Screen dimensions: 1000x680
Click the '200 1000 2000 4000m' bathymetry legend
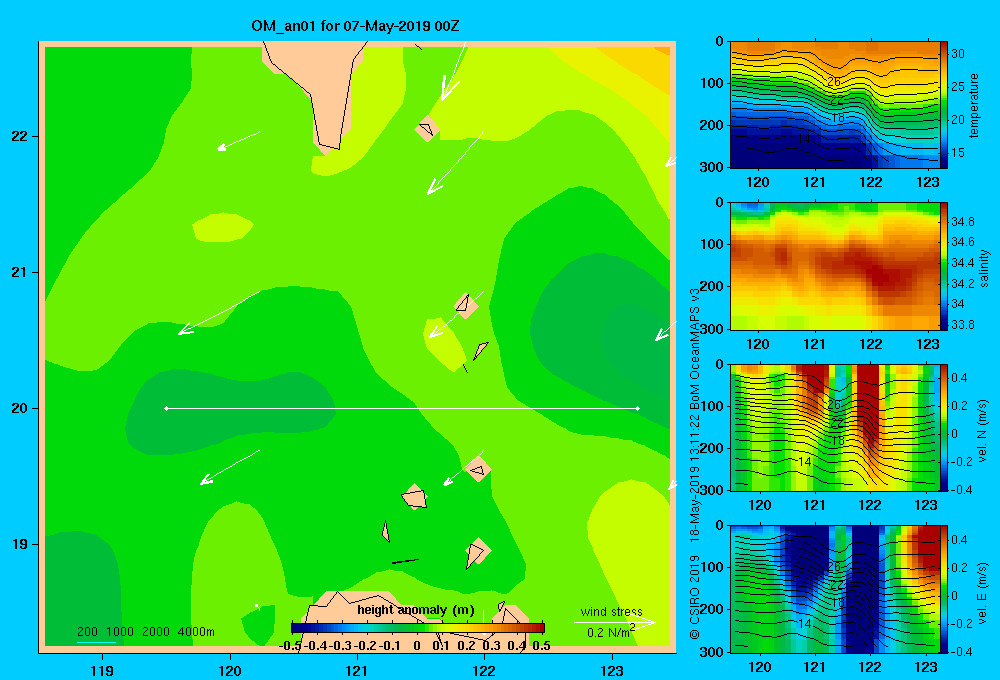point(145,632)
